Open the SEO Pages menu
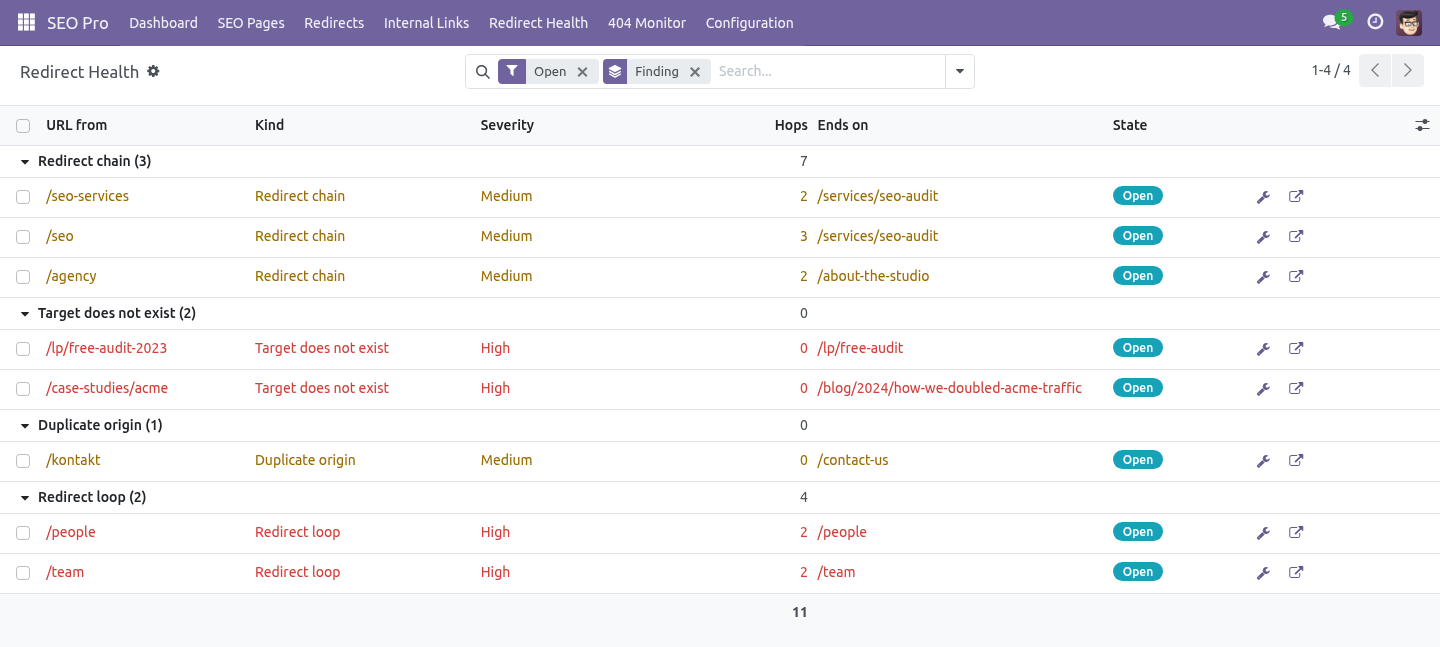The height and width of the screenshot is (647, 1440). pyautogui.click(x=251, y=23)
